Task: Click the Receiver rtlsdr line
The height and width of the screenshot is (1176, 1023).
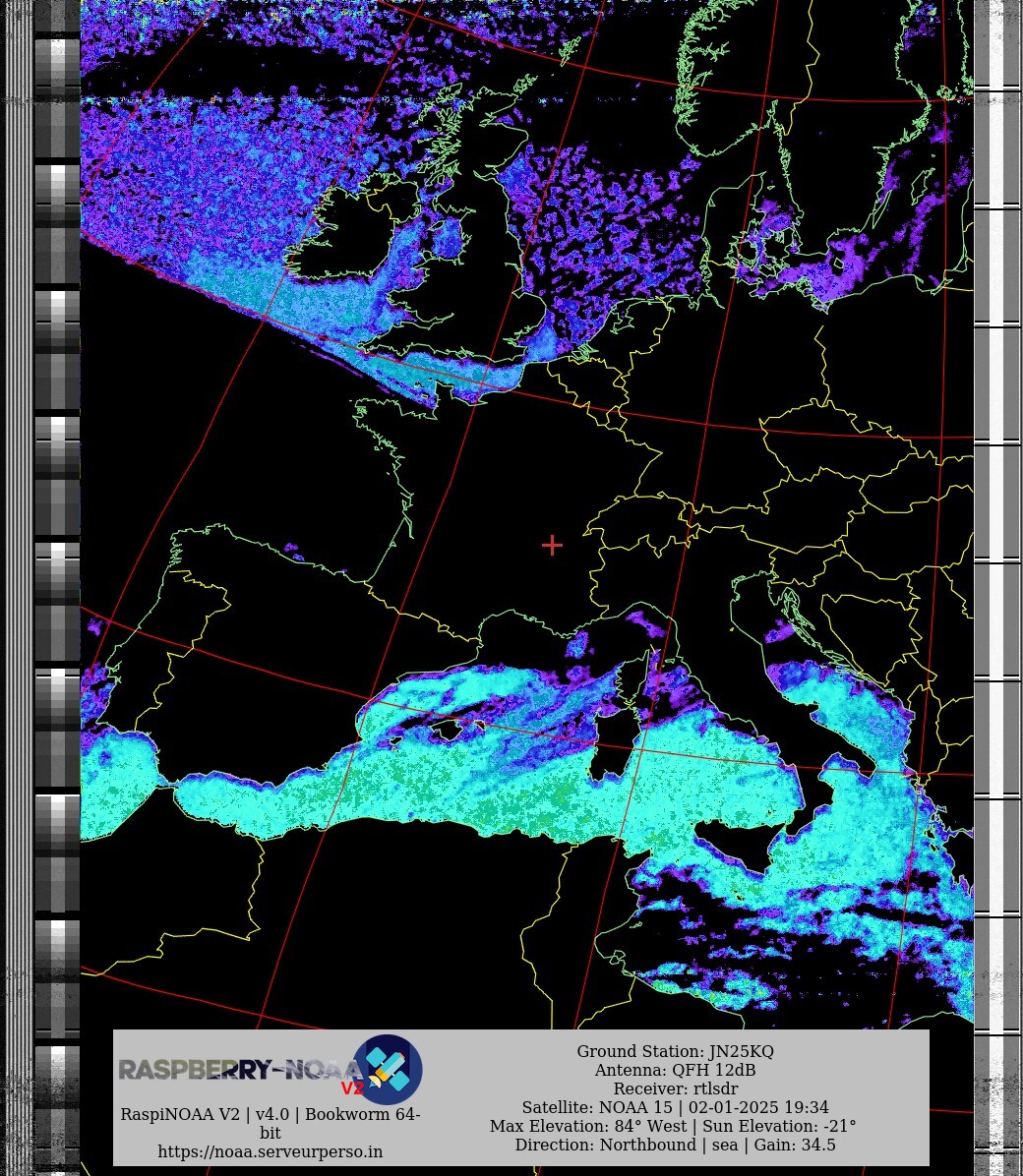Action: click(675, 1088)
